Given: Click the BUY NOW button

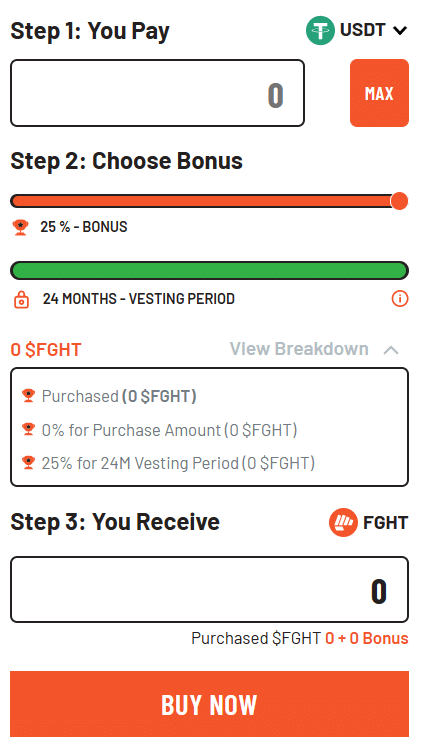Looking at the screenshot, I should click(209, 704).
